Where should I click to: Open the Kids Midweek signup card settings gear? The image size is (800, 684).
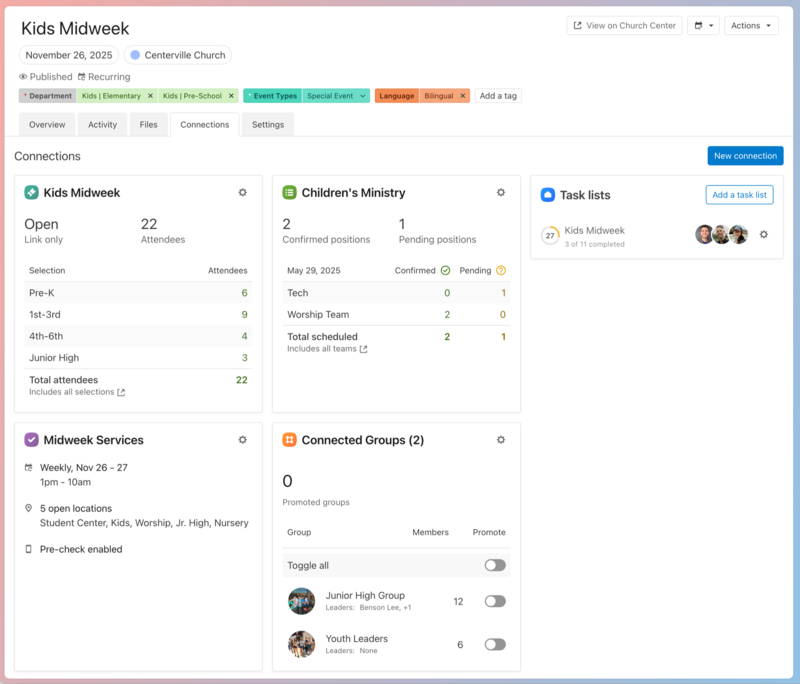(243, 193)
